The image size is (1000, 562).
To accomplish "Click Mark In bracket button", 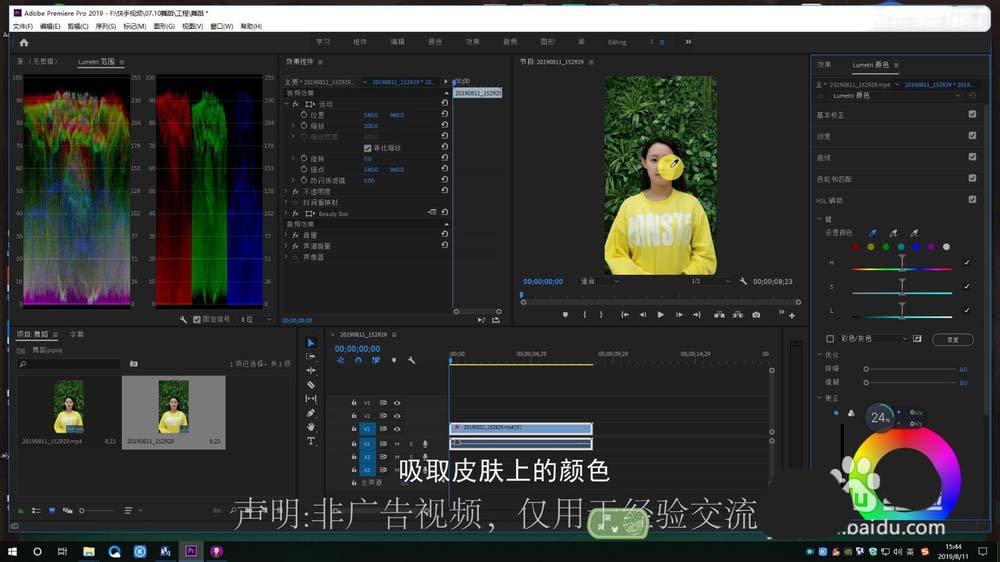I will (x=584, y=314).
